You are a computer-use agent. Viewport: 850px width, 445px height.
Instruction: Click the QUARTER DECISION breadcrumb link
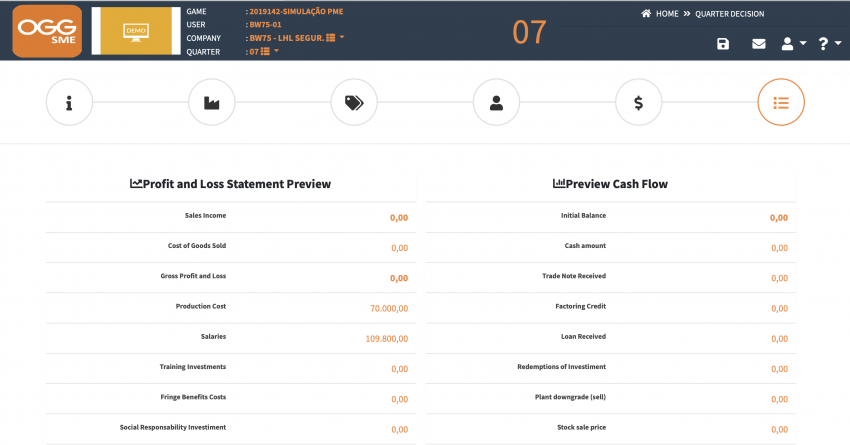(x=730, y=14)
